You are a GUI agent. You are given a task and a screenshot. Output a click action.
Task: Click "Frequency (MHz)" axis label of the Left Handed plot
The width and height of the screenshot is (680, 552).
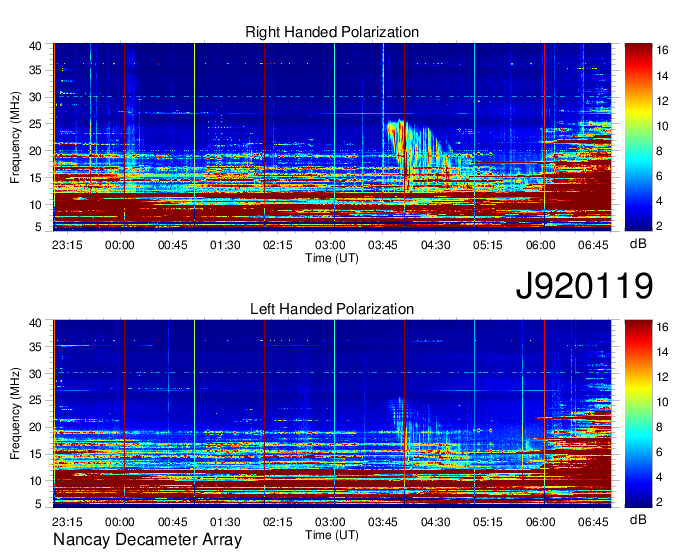click(15, 414)
